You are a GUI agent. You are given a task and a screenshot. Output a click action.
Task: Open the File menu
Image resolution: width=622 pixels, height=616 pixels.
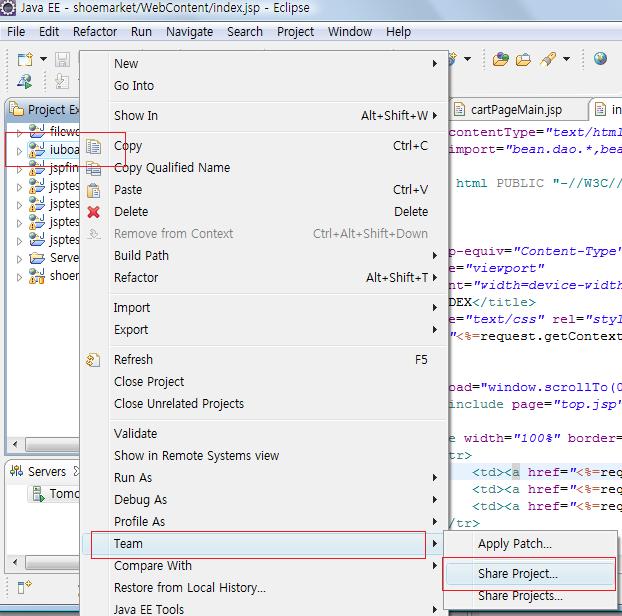click(16, 32)
